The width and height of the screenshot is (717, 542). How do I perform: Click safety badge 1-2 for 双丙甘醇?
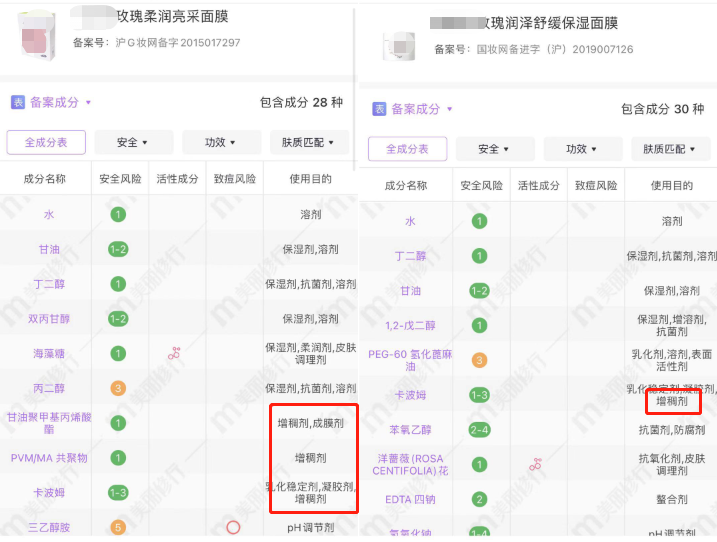click(118, 319)
